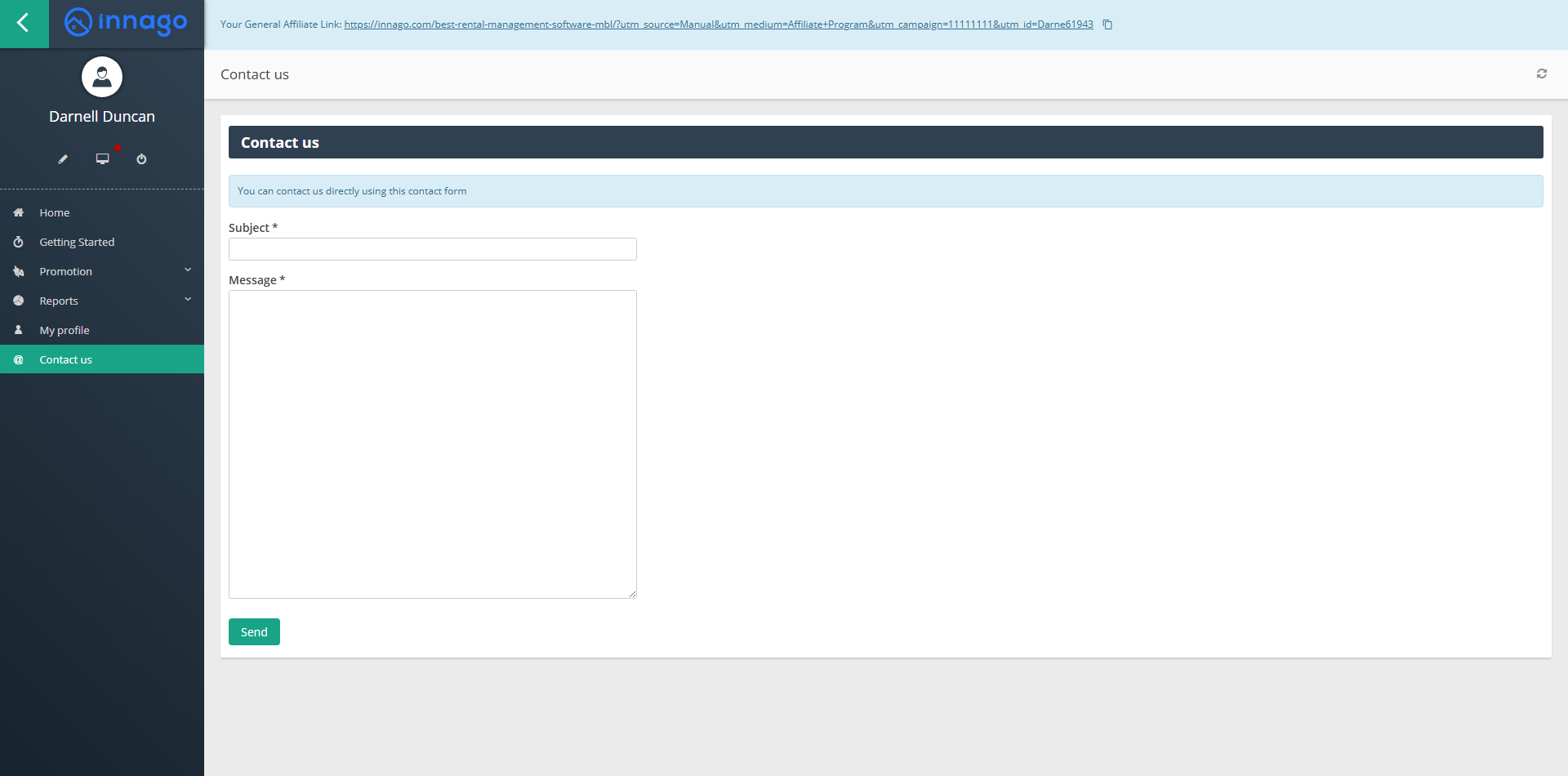This screenshot has height=776, width=1568.
Task: Open the Reports sidebar menu
Action: (x=59, y=301)
